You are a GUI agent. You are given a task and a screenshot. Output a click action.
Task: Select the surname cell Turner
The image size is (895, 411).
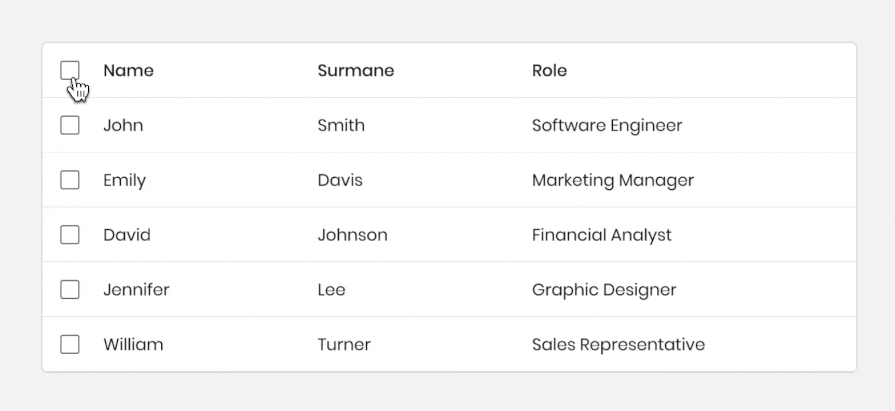point(344,344)
